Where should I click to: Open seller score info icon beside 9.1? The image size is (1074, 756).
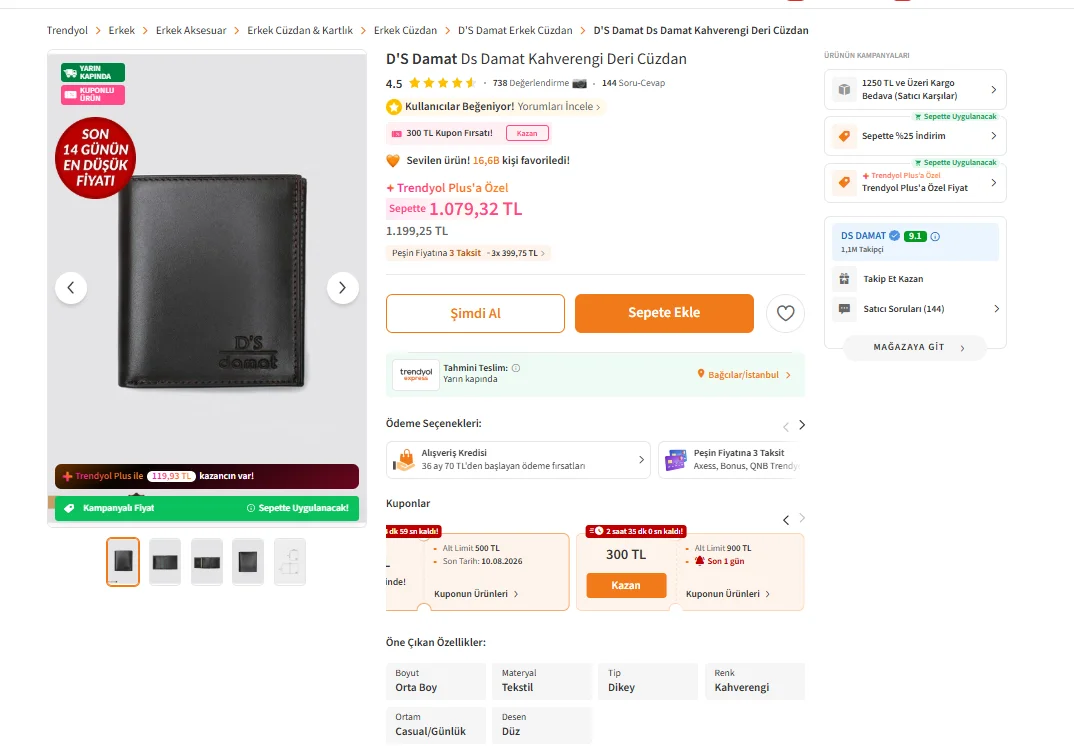[x=935, y=236]
